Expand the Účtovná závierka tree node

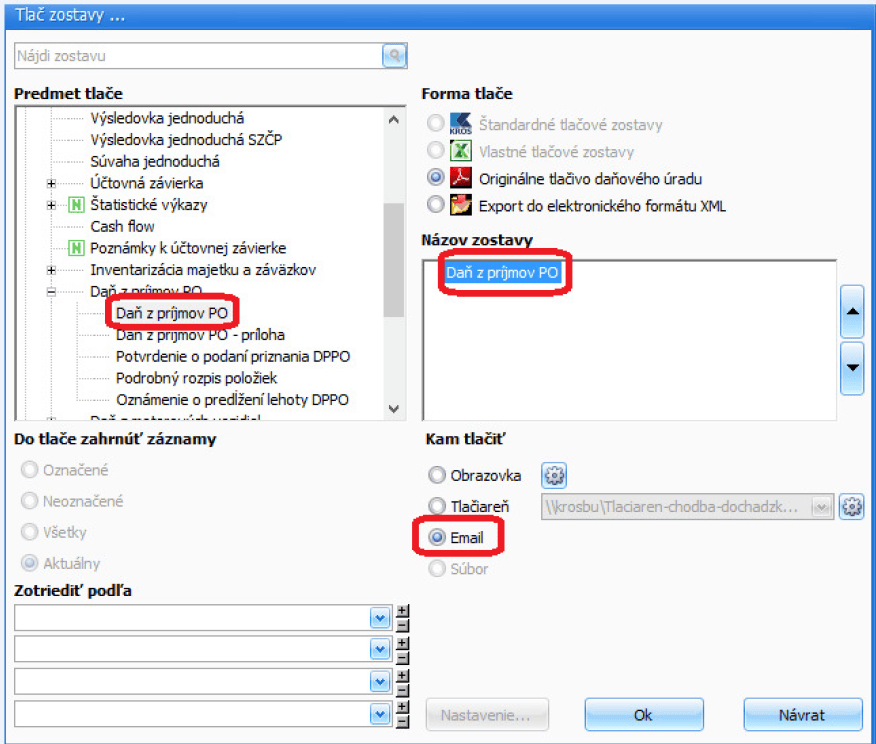click(52, 183)
